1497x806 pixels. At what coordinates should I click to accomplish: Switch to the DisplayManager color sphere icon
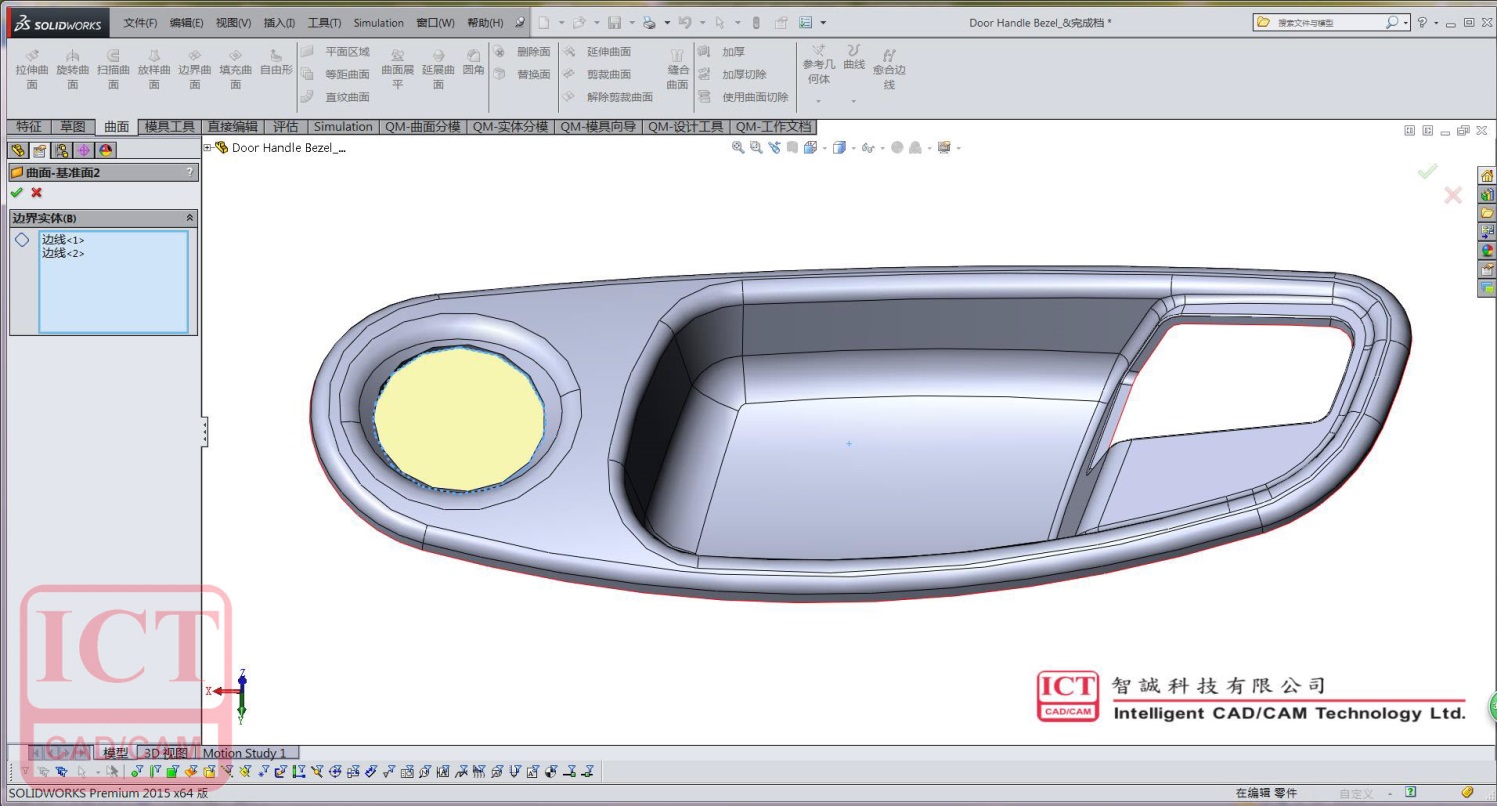coord(105,150)
